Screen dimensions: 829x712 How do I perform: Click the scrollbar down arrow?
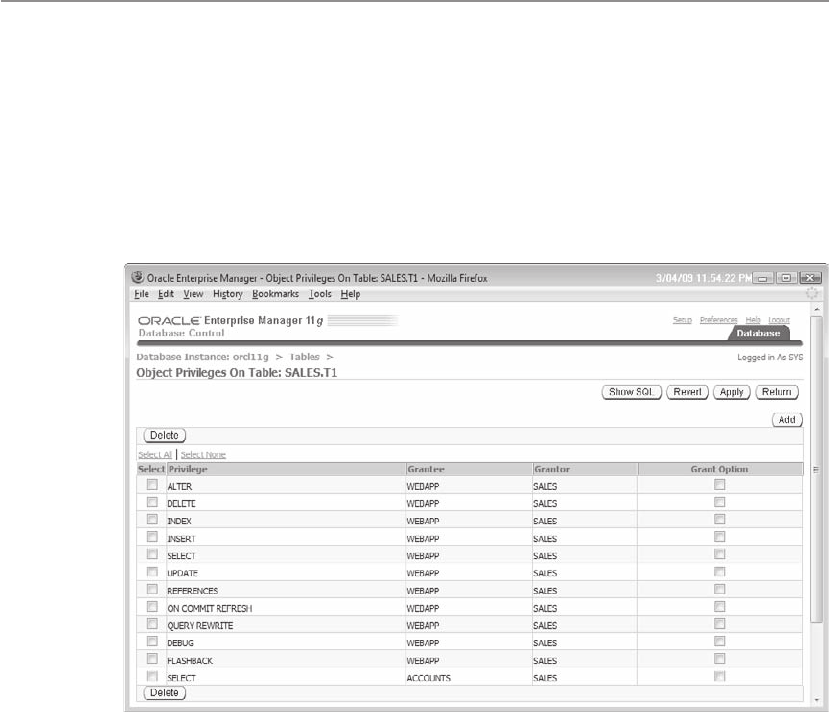(x=816, y=699)
